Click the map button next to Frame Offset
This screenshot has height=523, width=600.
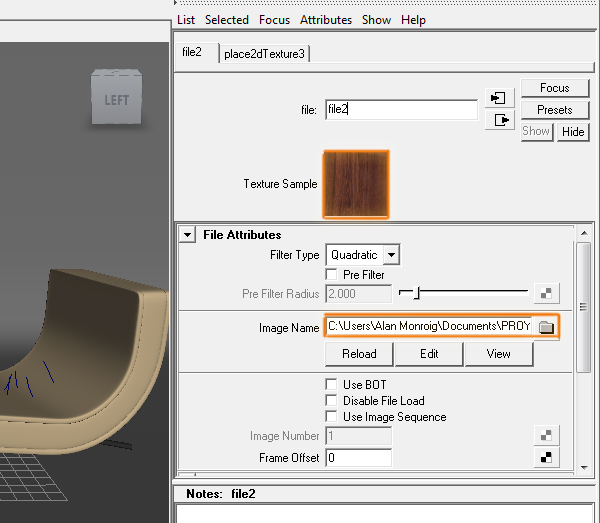[x=546, y=458]
